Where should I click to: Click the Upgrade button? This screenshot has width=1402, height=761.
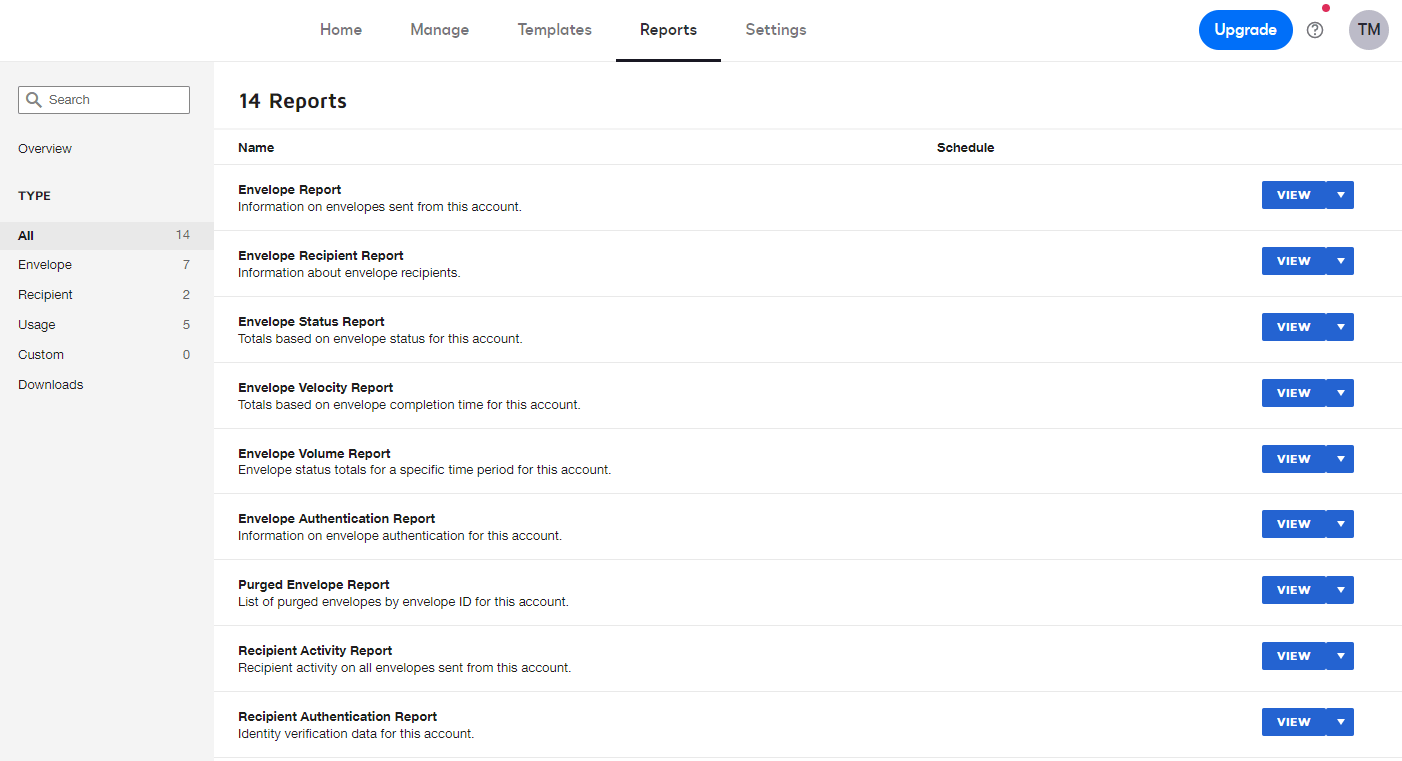[x=1245, y=30]
